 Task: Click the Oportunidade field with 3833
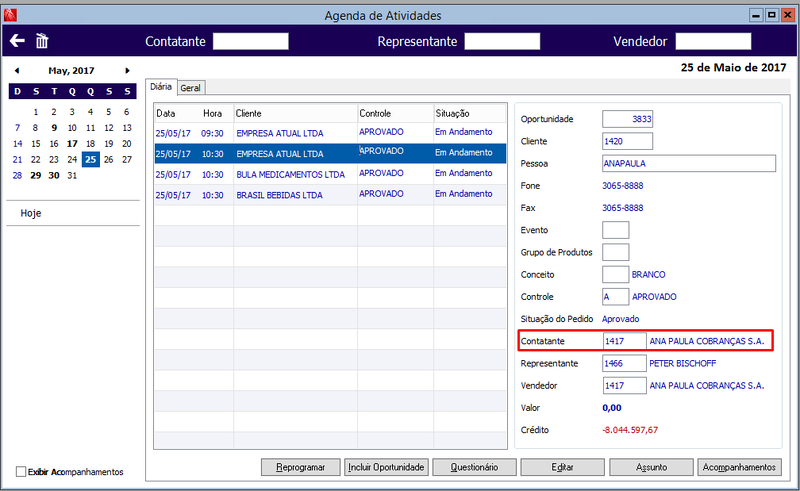point(627,119)
